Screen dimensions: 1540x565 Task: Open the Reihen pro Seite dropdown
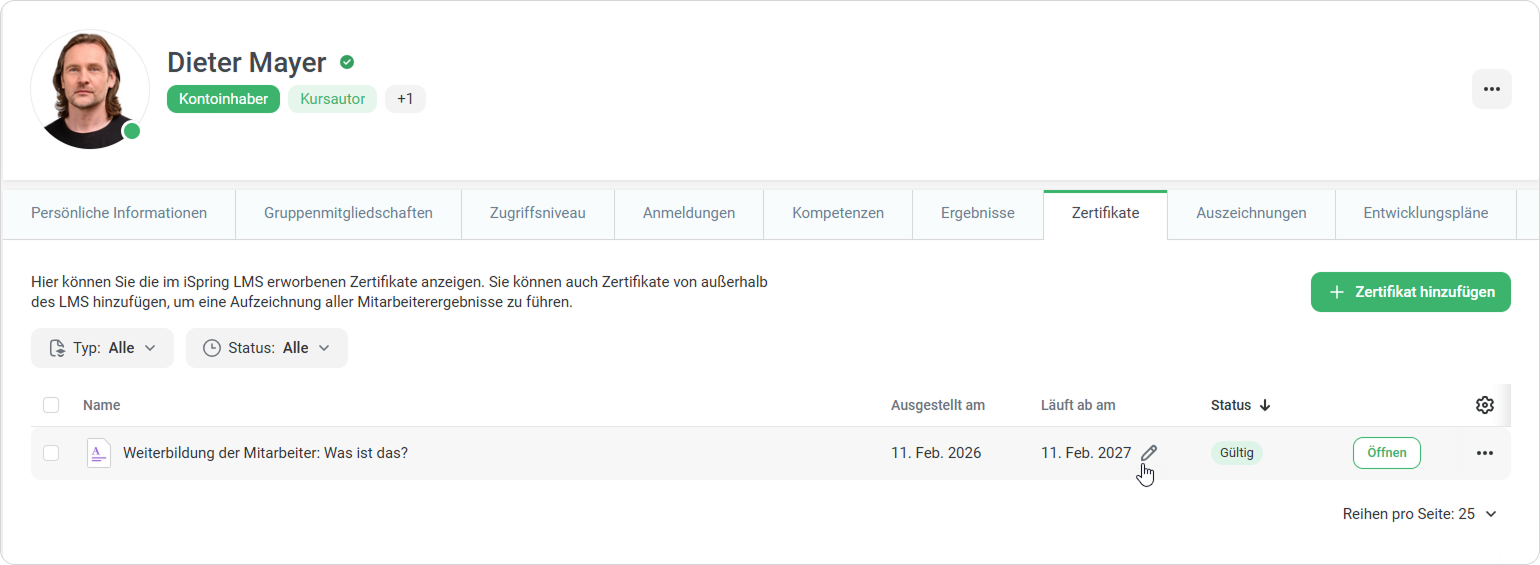click(x=1419, y=514)
